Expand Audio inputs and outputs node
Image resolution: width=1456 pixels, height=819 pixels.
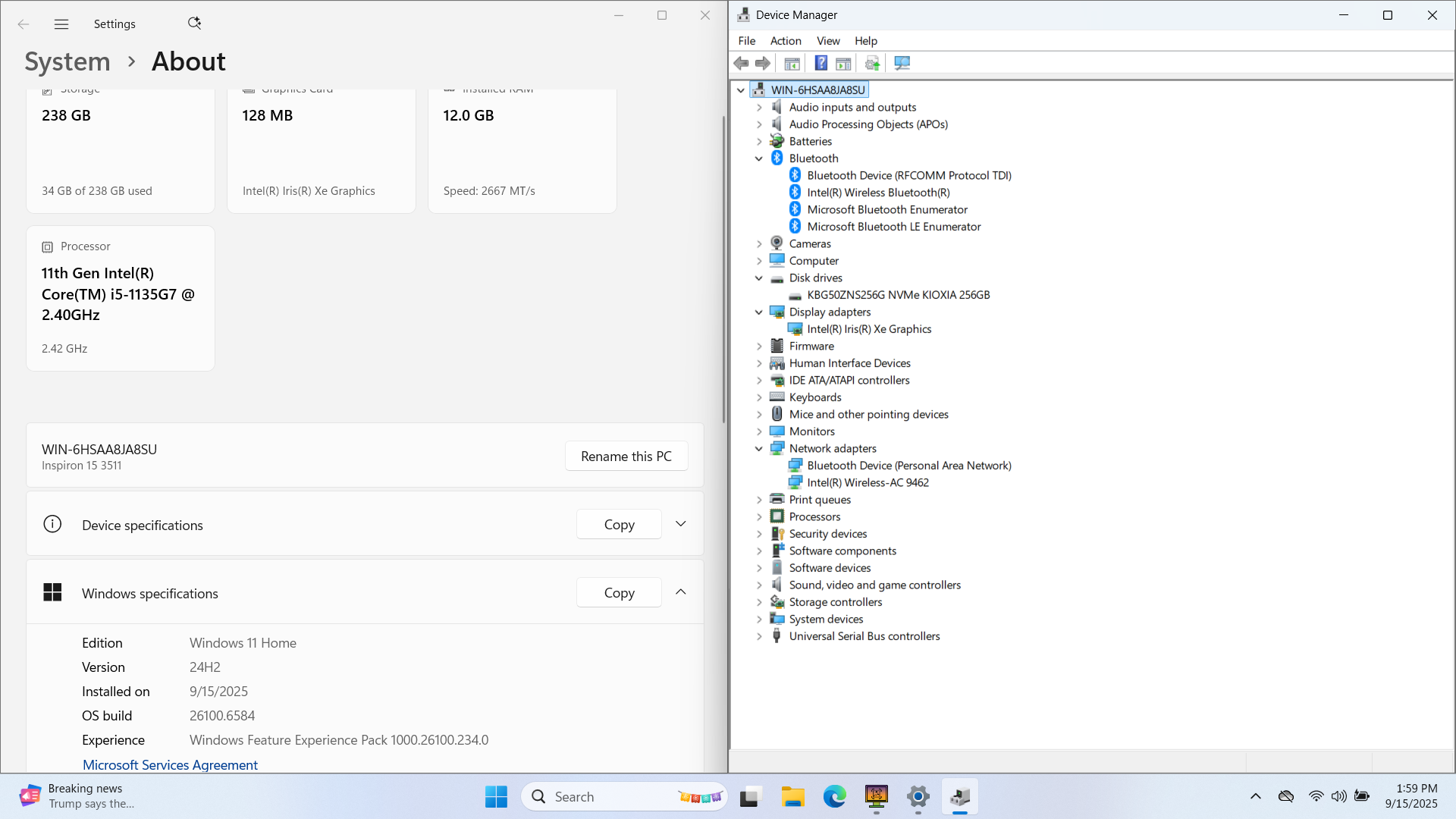pos(759,108)
